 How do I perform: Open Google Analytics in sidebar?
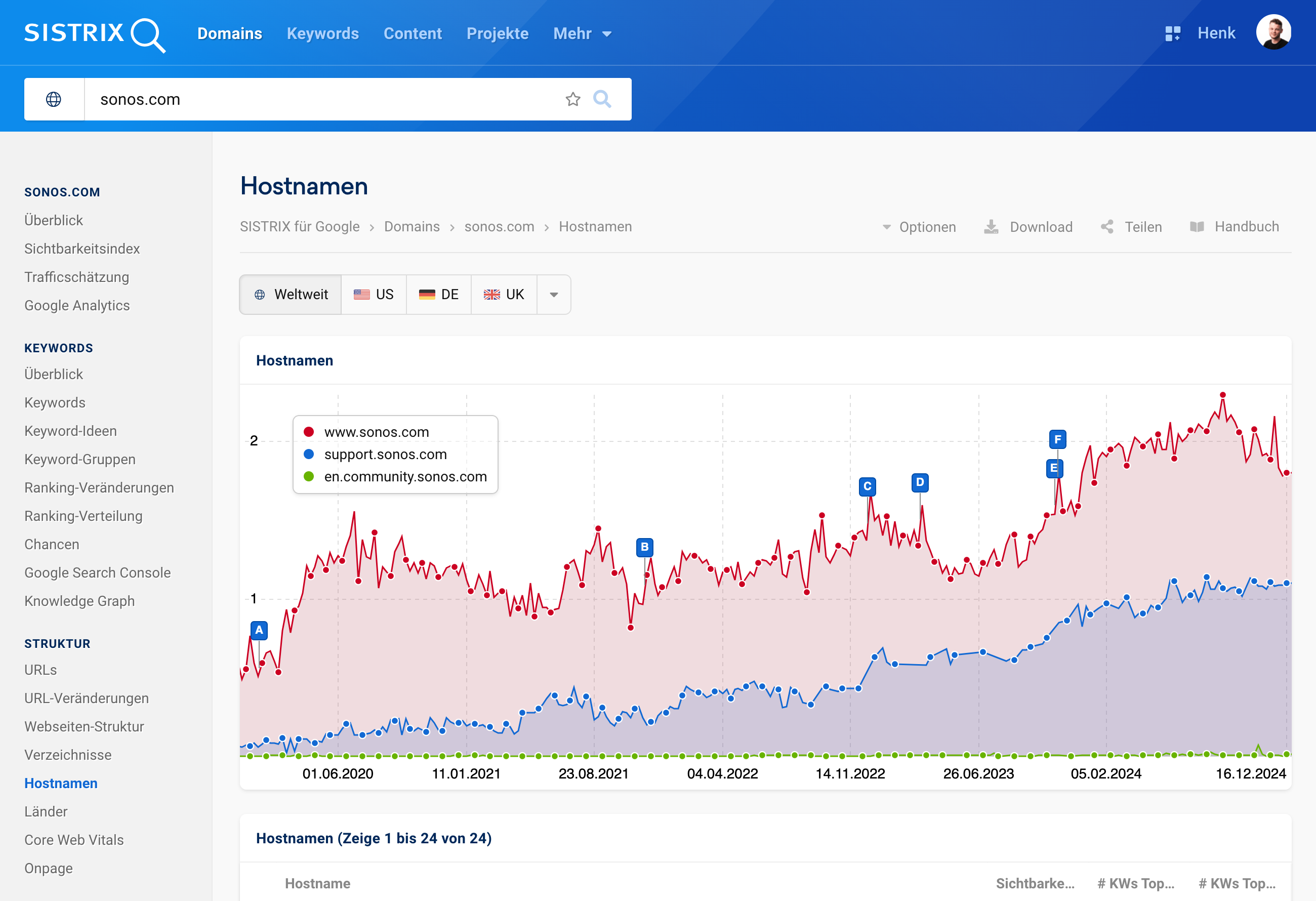pos(77,306)
